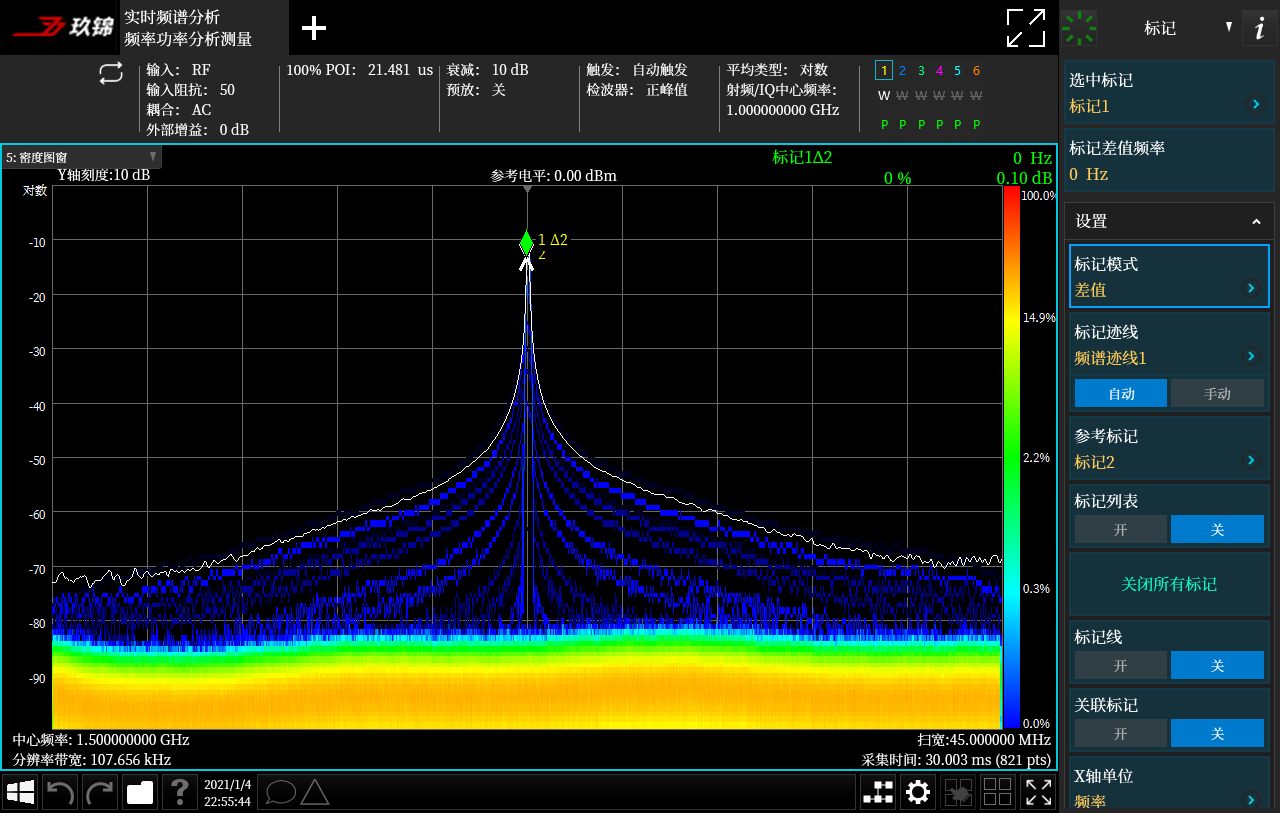Turn coupled markers (关联标记) Off (关)

point(1217,733)
